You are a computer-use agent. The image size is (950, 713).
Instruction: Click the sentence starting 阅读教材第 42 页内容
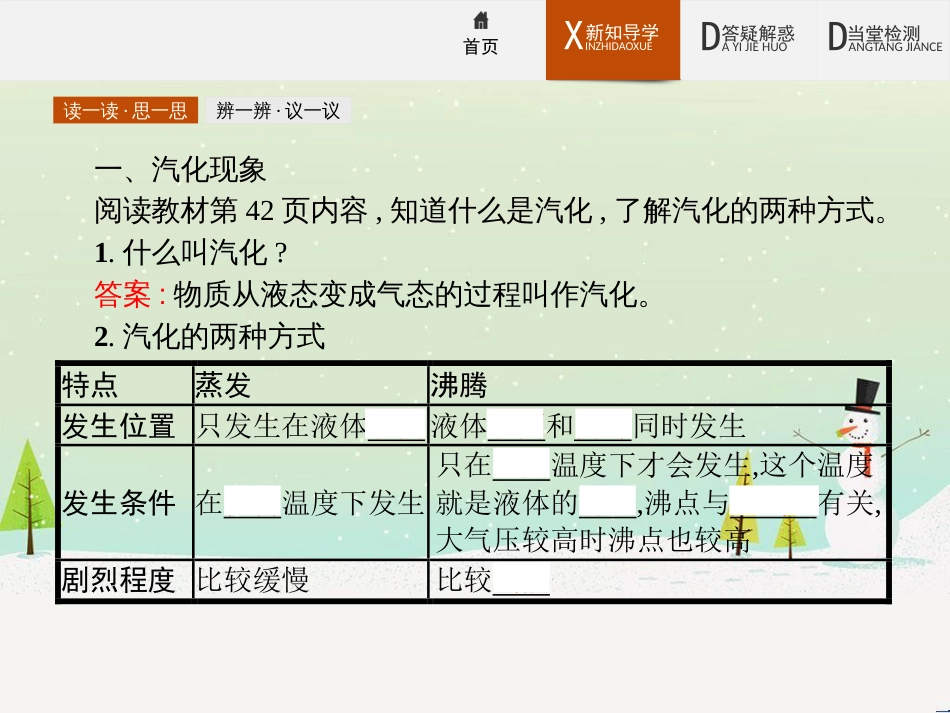point(491,211)
